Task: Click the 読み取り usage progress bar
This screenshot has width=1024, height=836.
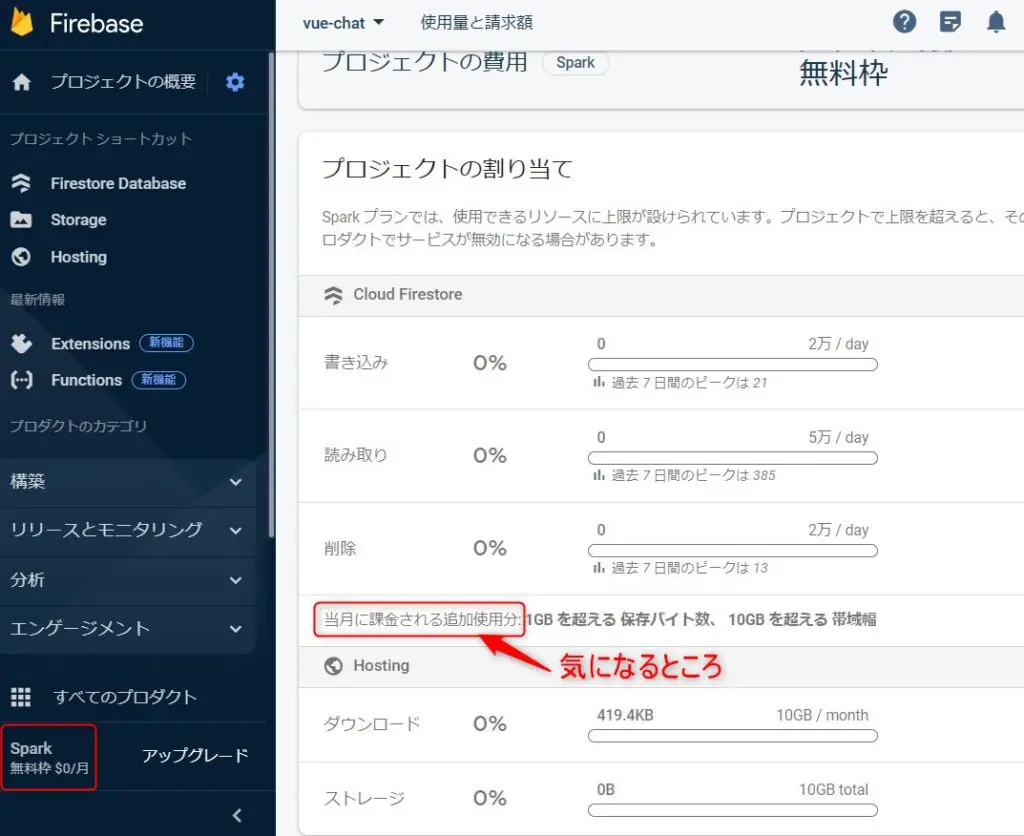Action: click(732, 458)
